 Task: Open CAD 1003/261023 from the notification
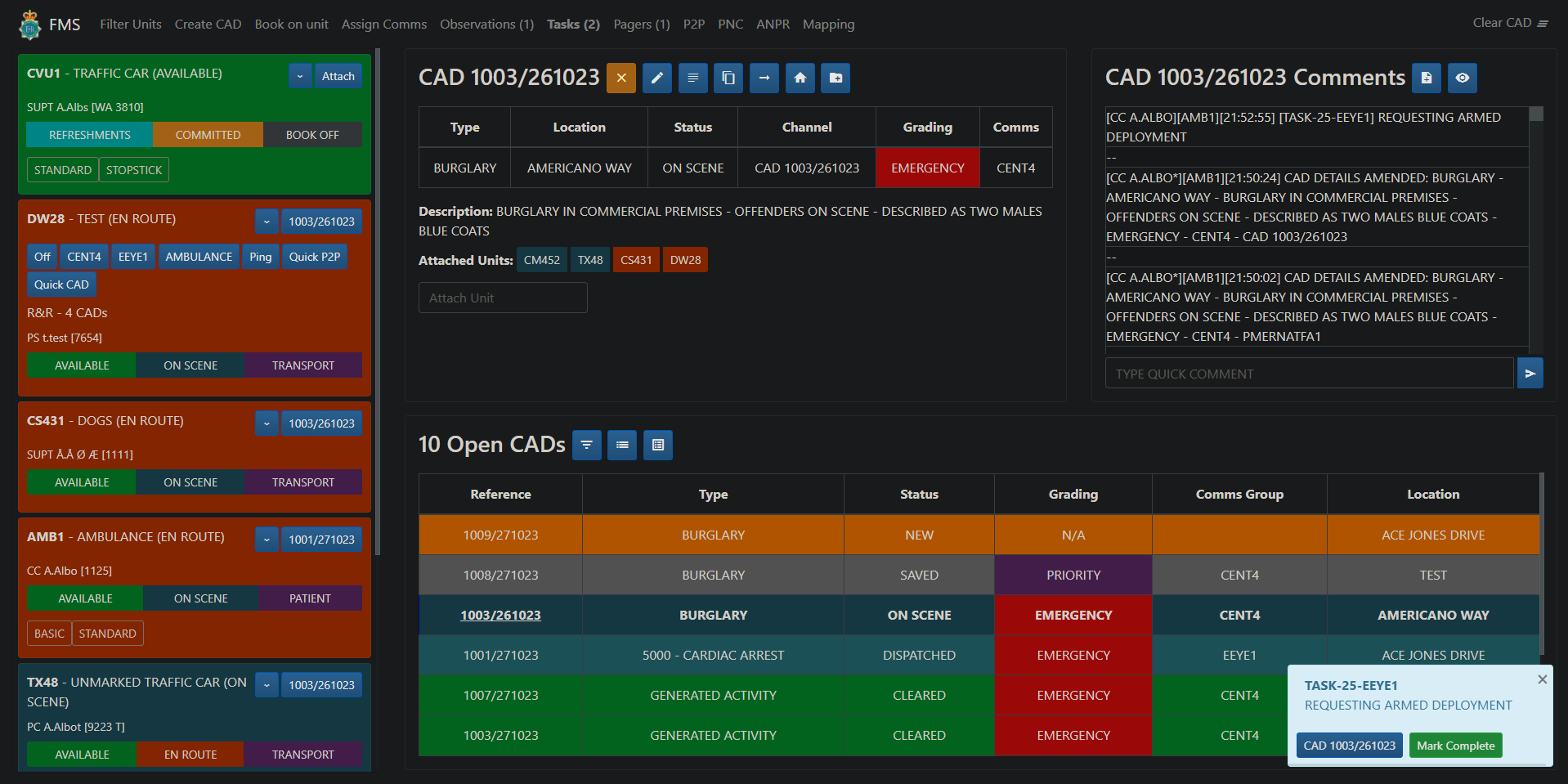pos(1349,746)
